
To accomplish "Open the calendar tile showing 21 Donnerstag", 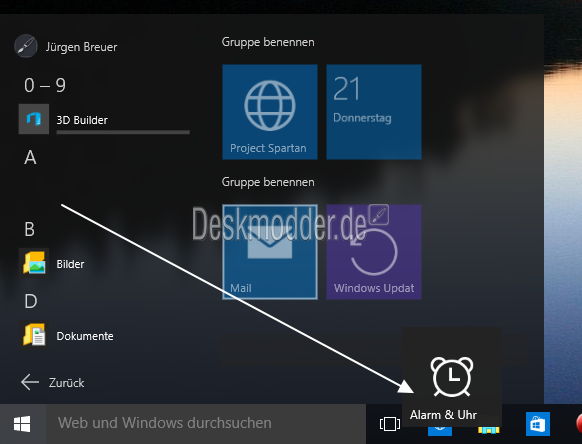I will 374,112.
